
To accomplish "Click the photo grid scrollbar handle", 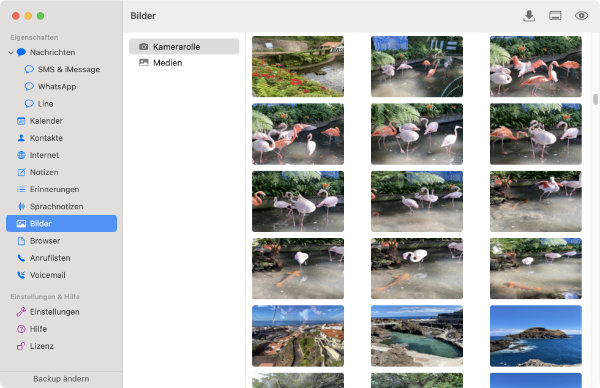I will (595, 99).
